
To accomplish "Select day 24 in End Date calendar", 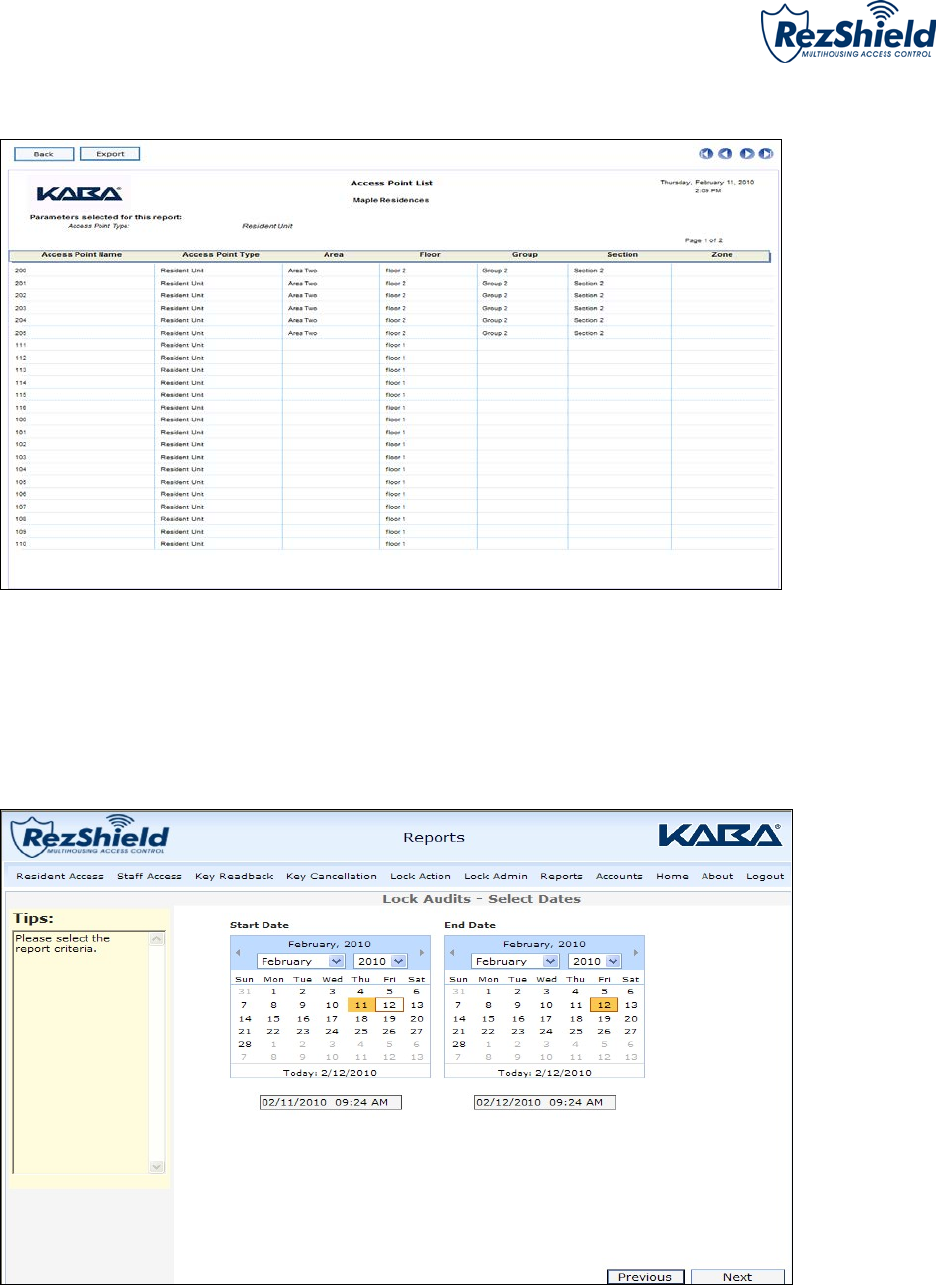I will (545, 1031).
